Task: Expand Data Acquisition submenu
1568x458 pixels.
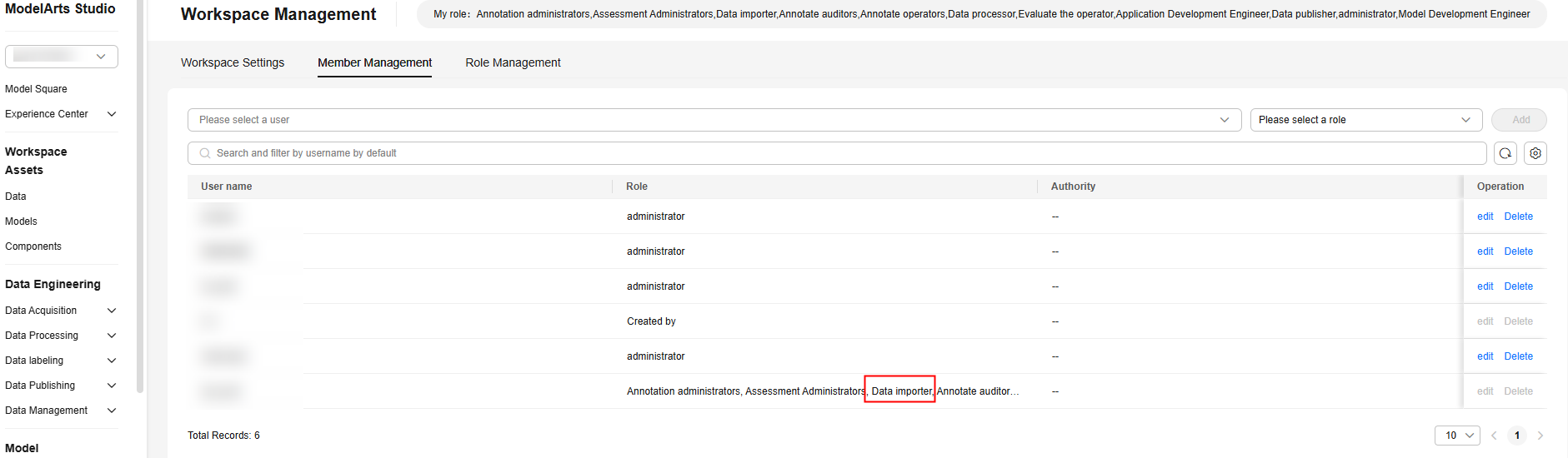Action: click(112, 311)
